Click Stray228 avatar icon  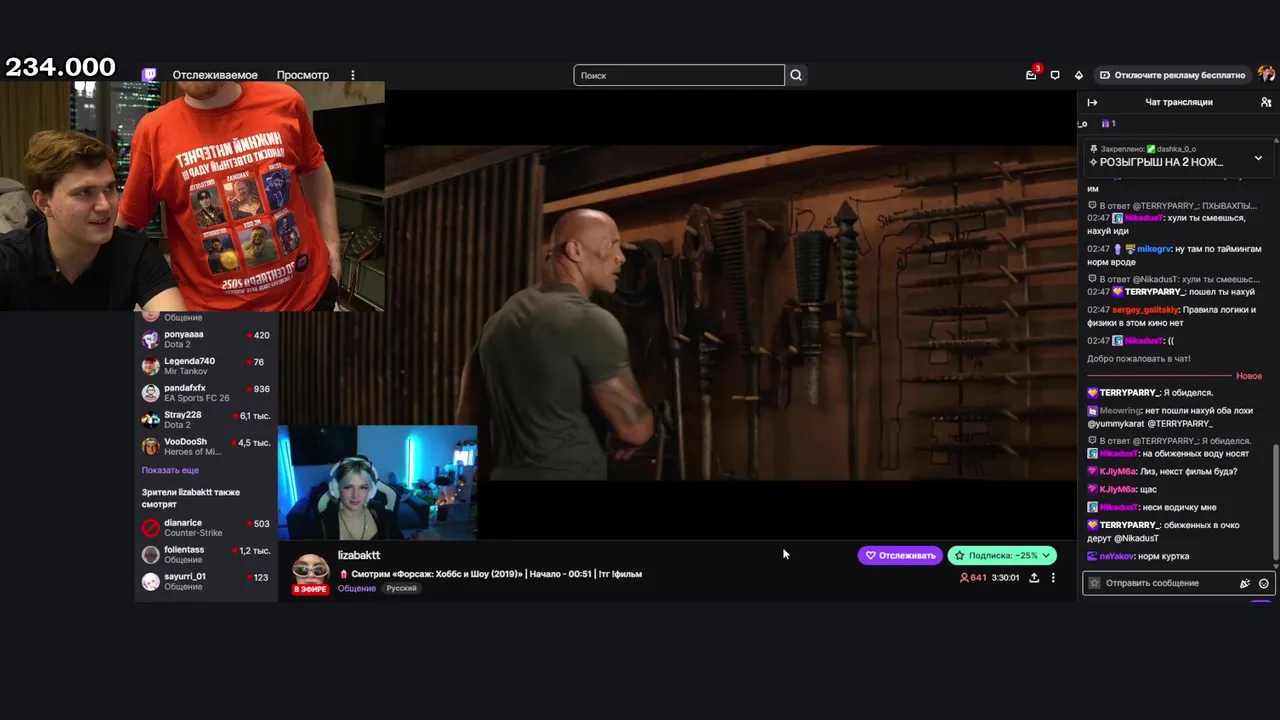[x=150, y=420]
